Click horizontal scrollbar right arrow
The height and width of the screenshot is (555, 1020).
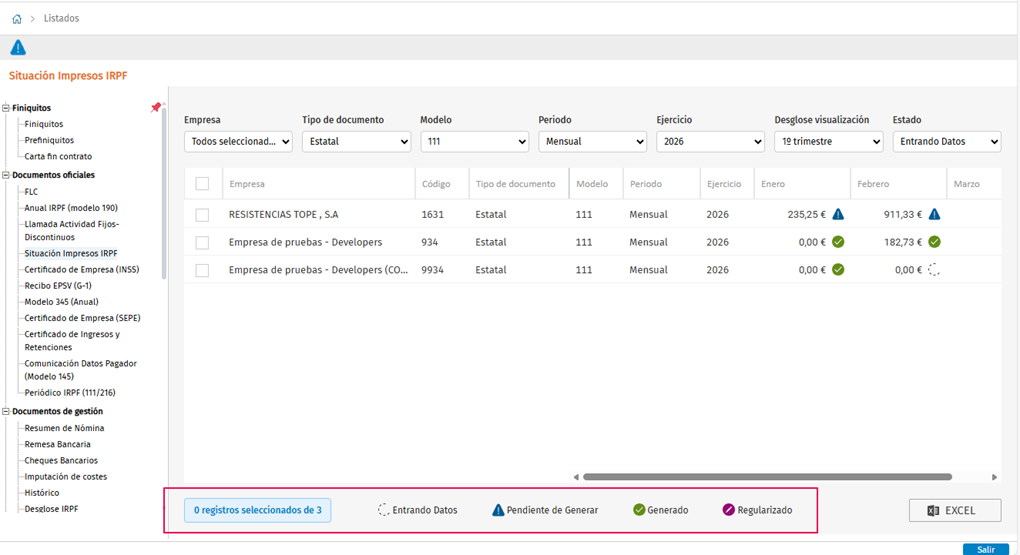[x=994, y=477]
